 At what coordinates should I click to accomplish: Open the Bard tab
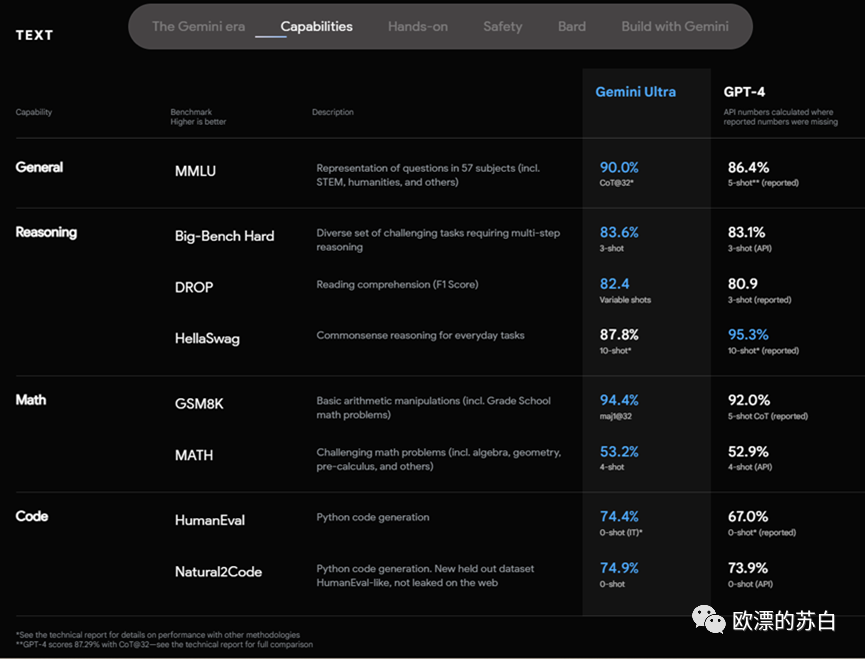click(x=572, y=27)
